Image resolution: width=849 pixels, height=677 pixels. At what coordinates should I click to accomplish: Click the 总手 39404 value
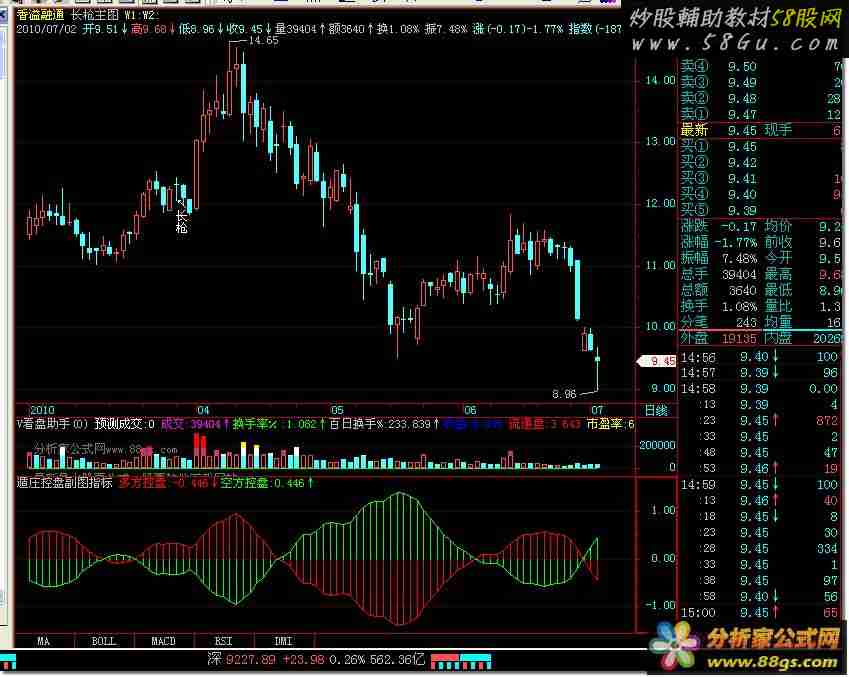pos(739,275)
